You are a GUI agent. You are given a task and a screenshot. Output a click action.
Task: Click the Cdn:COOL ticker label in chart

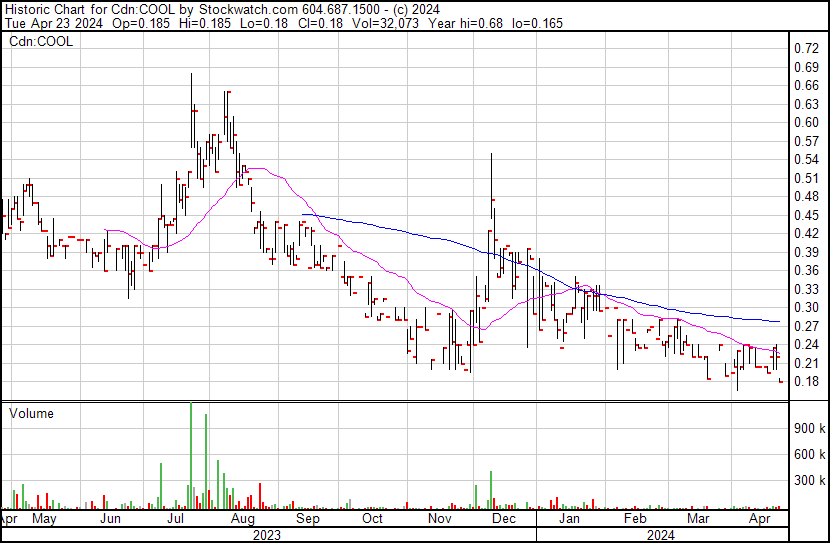coord(37,41)
